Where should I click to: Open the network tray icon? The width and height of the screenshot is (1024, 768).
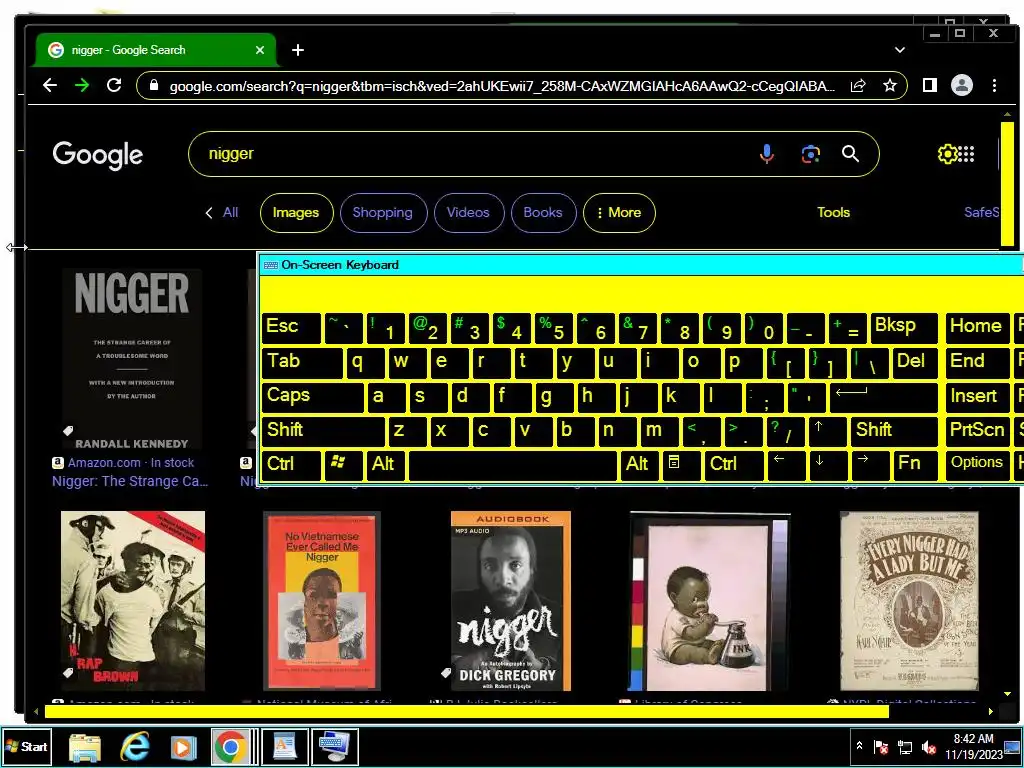click(904, 747)
